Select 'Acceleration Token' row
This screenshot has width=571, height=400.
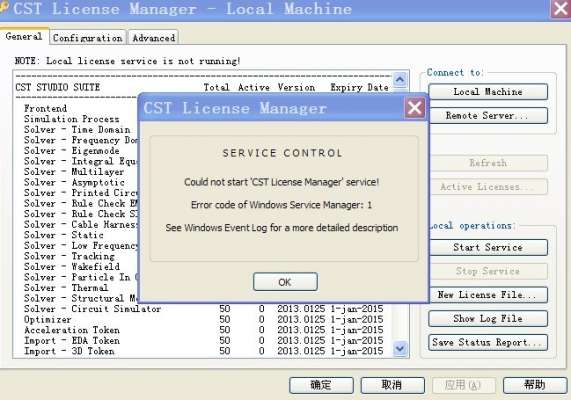(204, 330)
